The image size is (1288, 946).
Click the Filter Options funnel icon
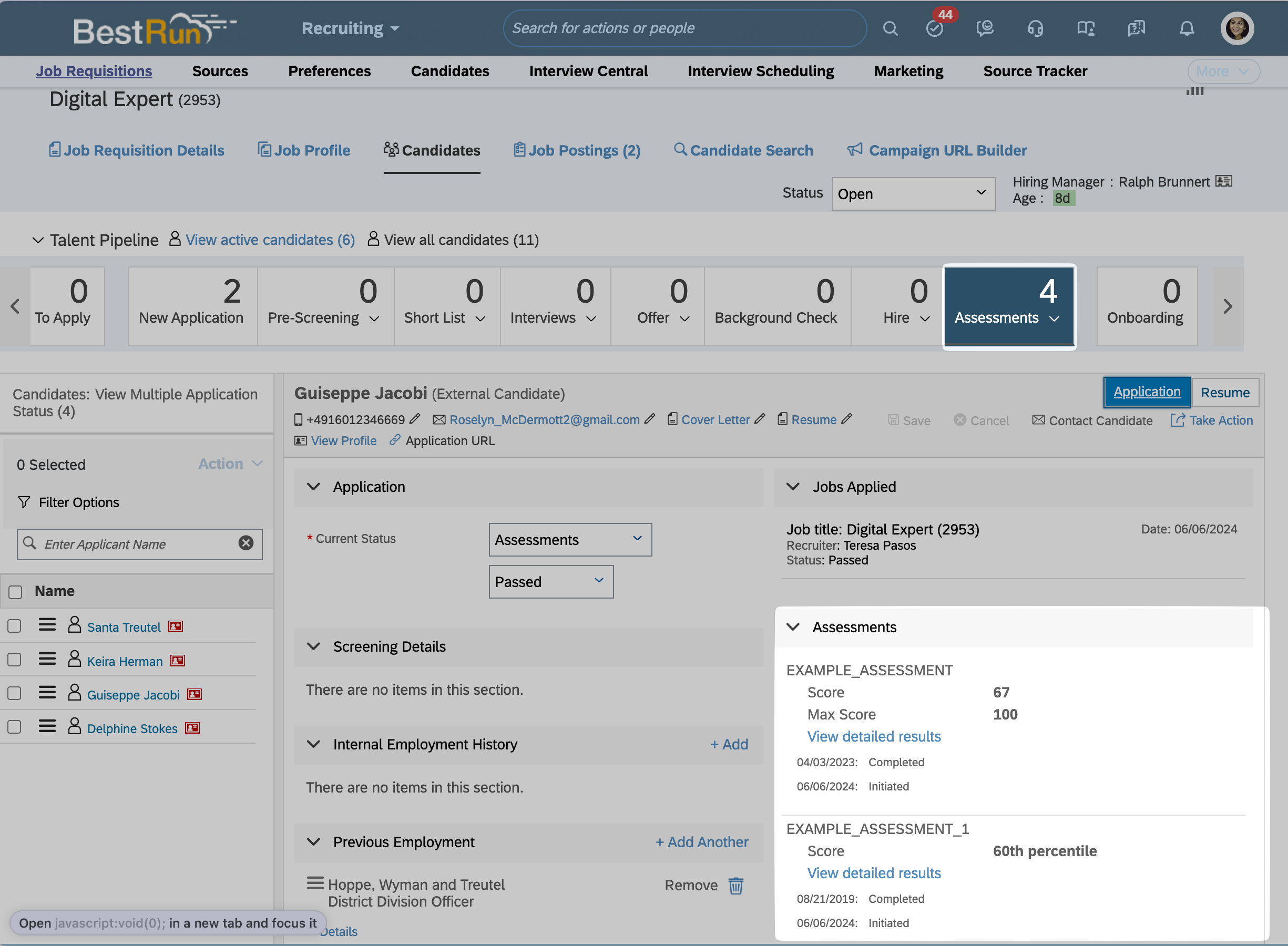tap(24, 502)
